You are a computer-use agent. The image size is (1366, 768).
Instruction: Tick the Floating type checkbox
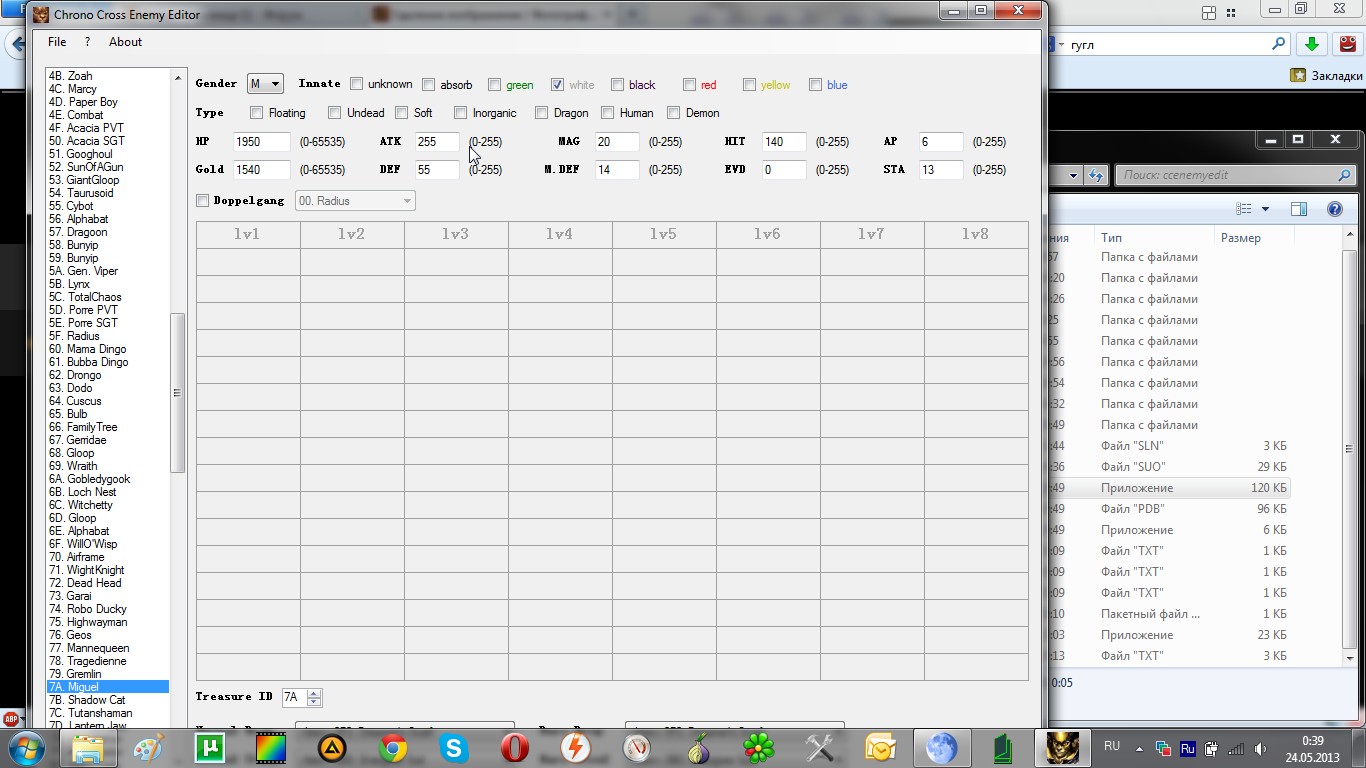pos(257,113)
